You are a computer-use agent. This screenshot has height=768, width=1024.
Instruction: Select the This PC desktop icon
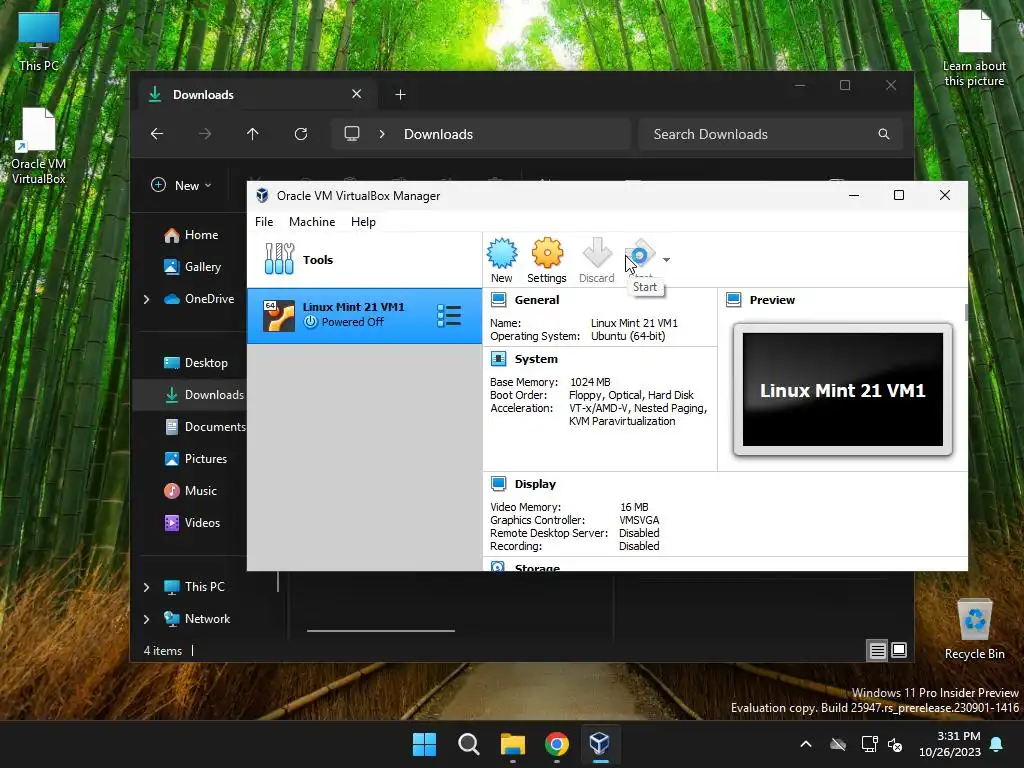(39, 42)
